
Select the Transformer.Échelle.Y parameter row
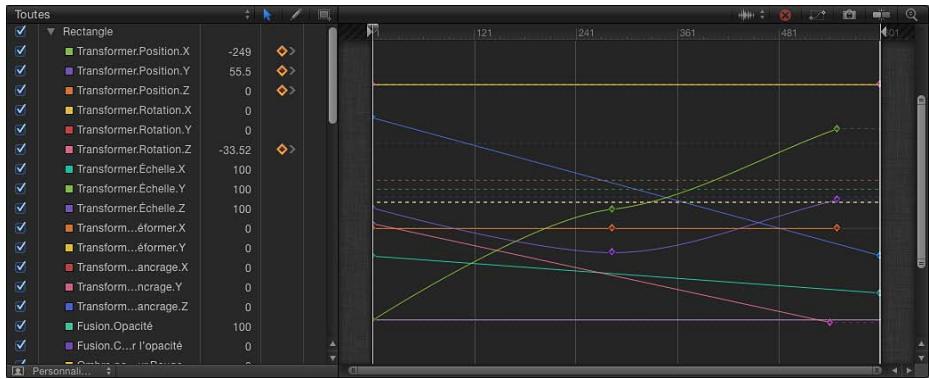(x=172, y=189)
